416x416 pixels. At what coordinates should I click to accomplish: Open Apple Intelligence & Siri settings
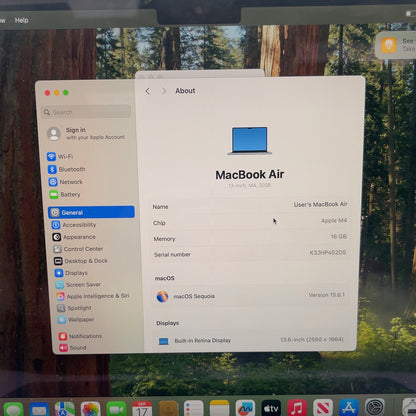pos(93,296)
